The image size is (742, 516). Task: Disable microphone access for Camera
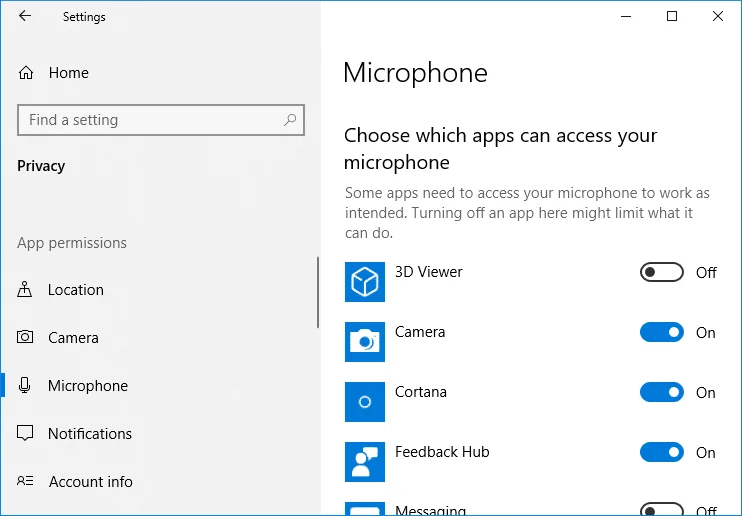[x=662, y=332]
